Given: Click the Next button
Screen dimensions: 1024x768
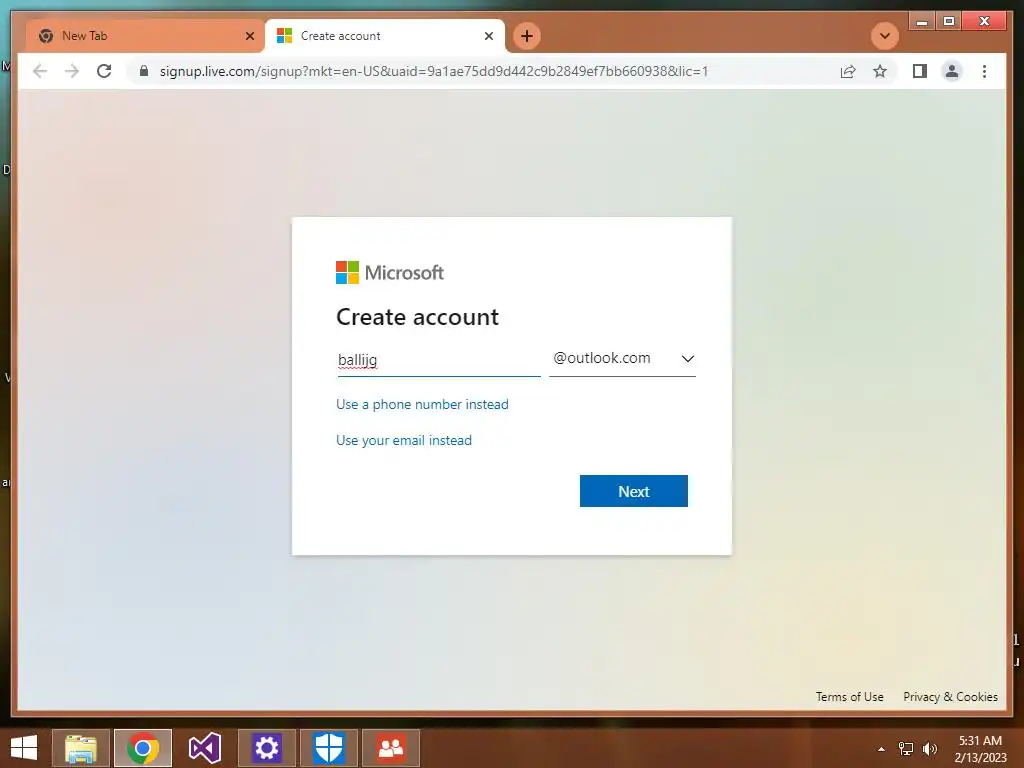Looking at the screenshot, I should 633,491.
